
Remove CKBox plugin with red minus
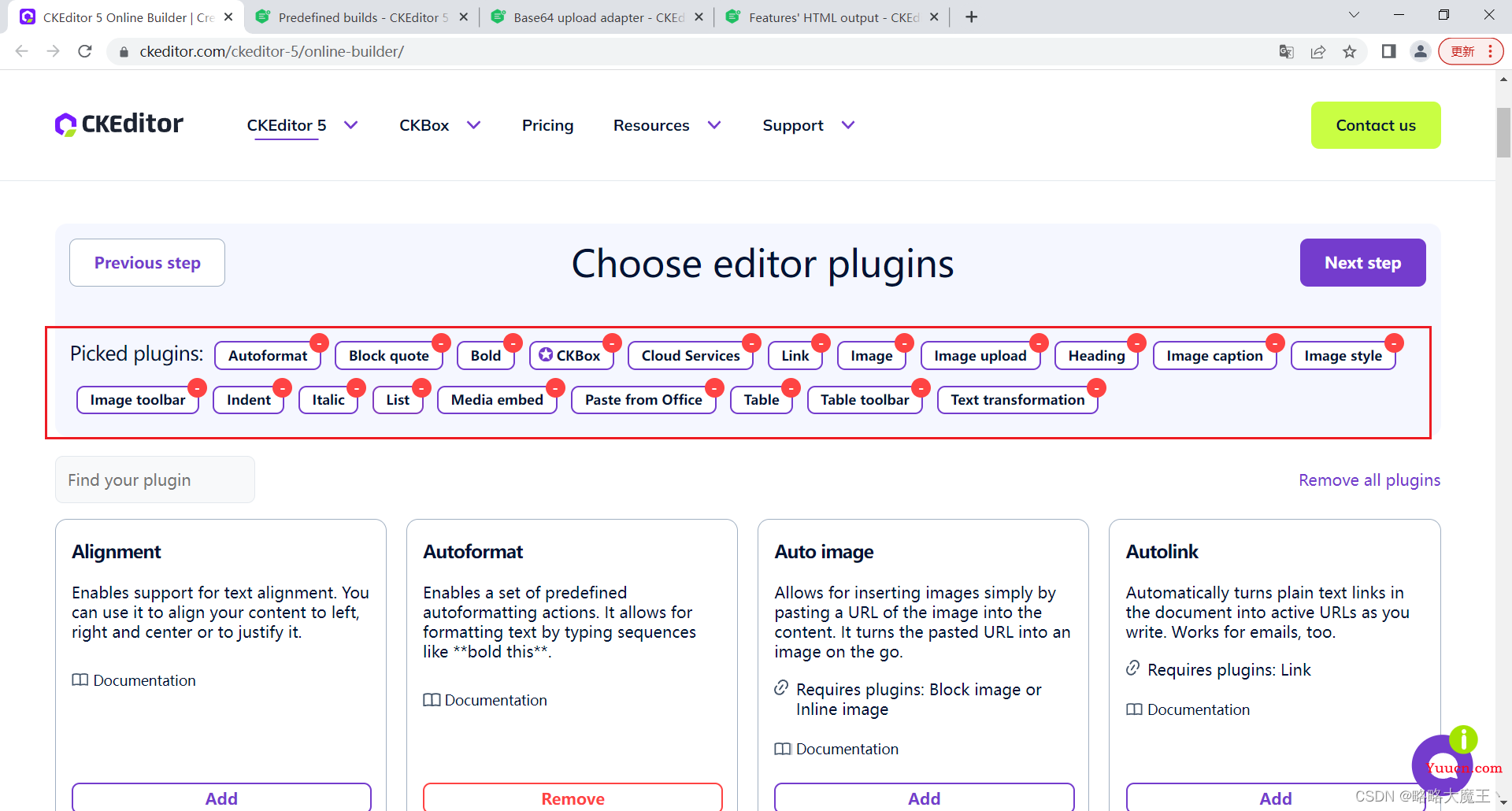(x=612, y=343)
